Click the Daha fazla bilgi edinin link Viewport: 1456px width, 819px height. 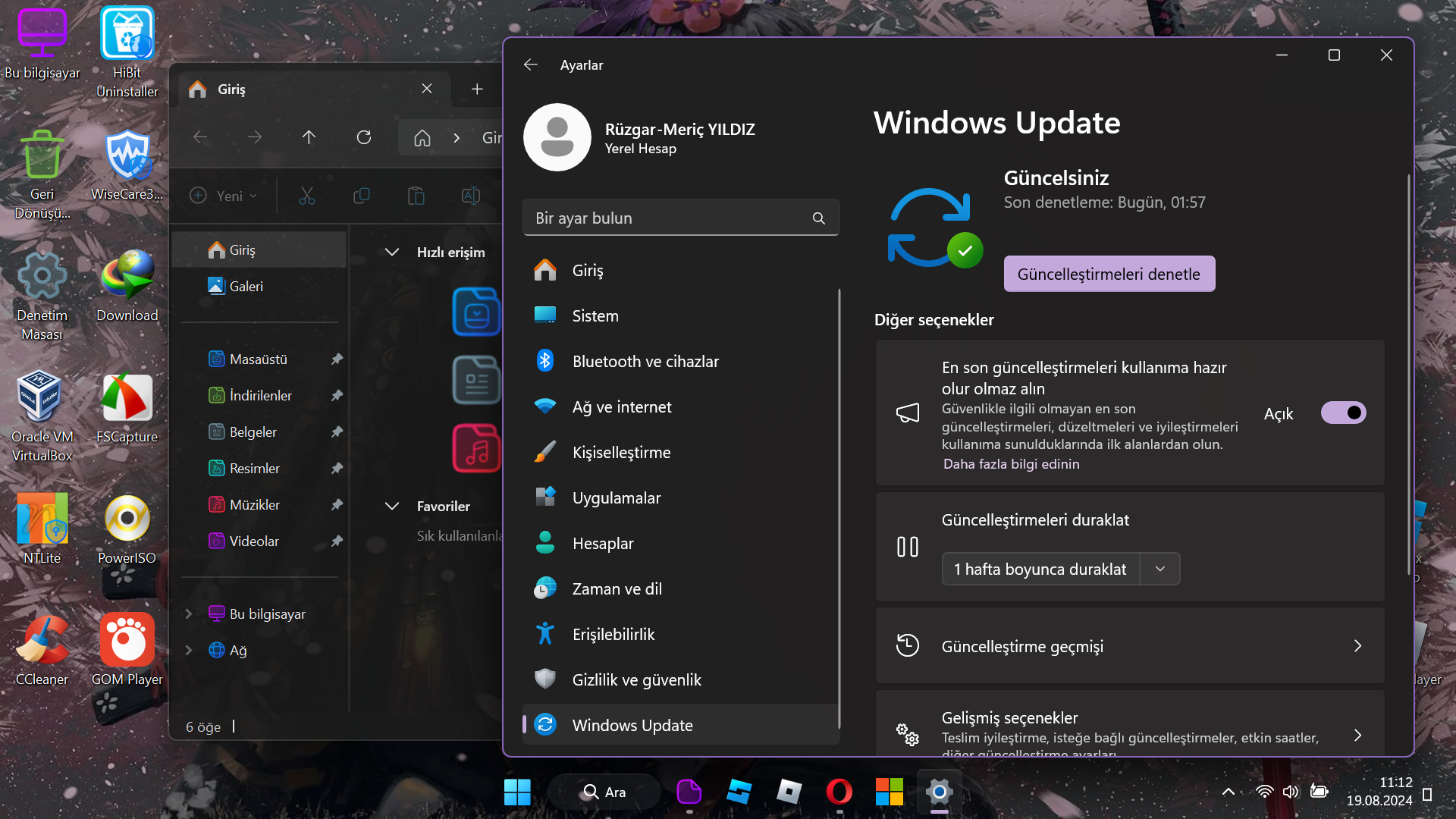(x=1011, y=464)
